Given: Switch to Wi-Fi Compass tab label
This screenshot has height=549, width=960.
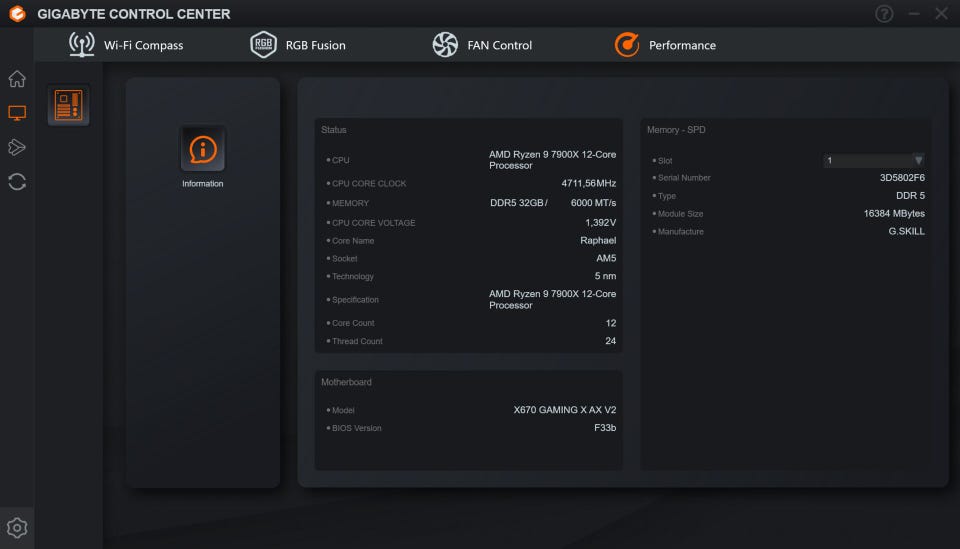Looking at the screenshot, I should coord(143,45).
